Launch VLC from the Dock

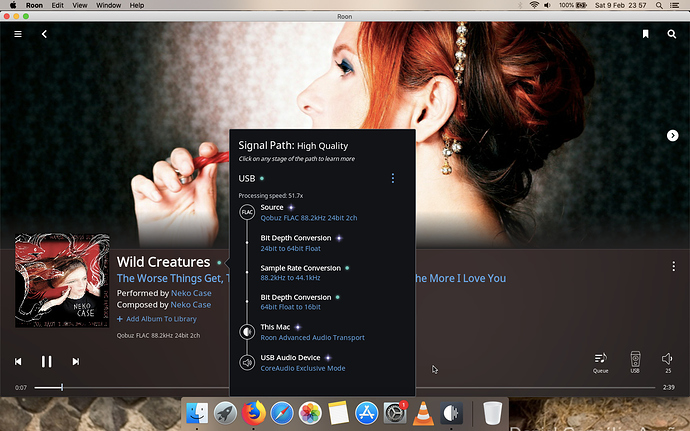point(423,413)
